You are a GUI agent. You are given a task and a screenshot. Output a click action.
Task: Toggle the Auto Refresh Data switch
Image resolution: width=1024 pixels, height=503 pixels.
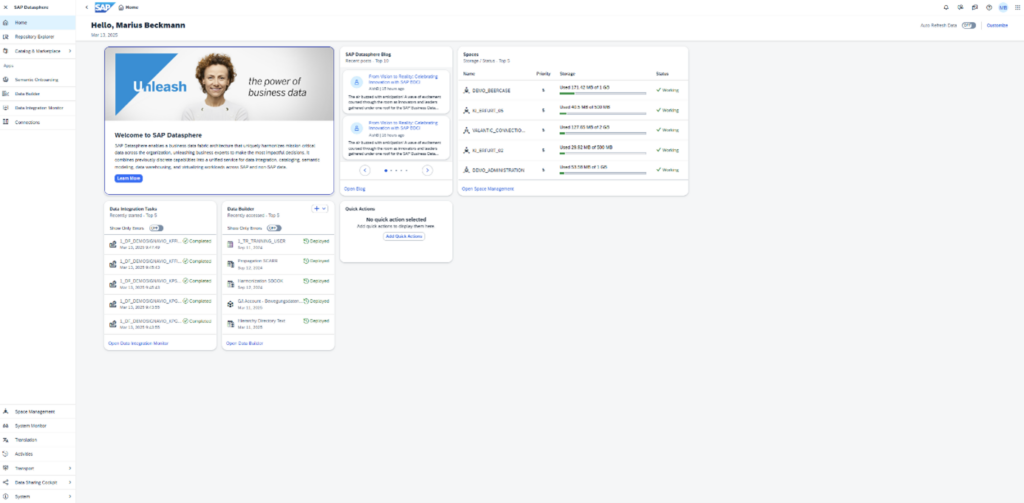968,25
